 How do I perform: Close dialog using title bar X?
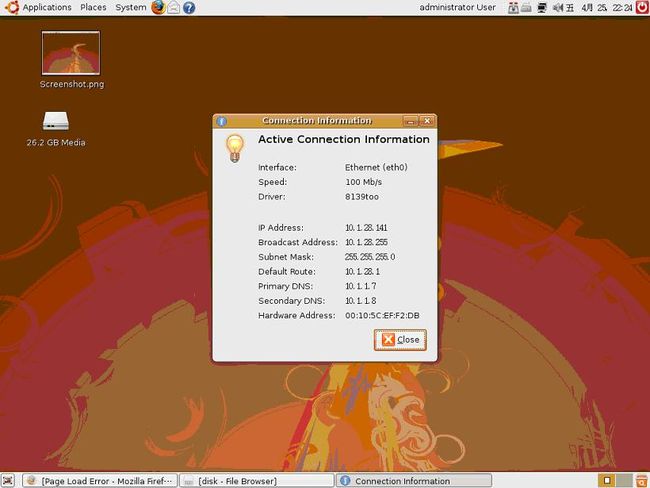coord(427,121)
